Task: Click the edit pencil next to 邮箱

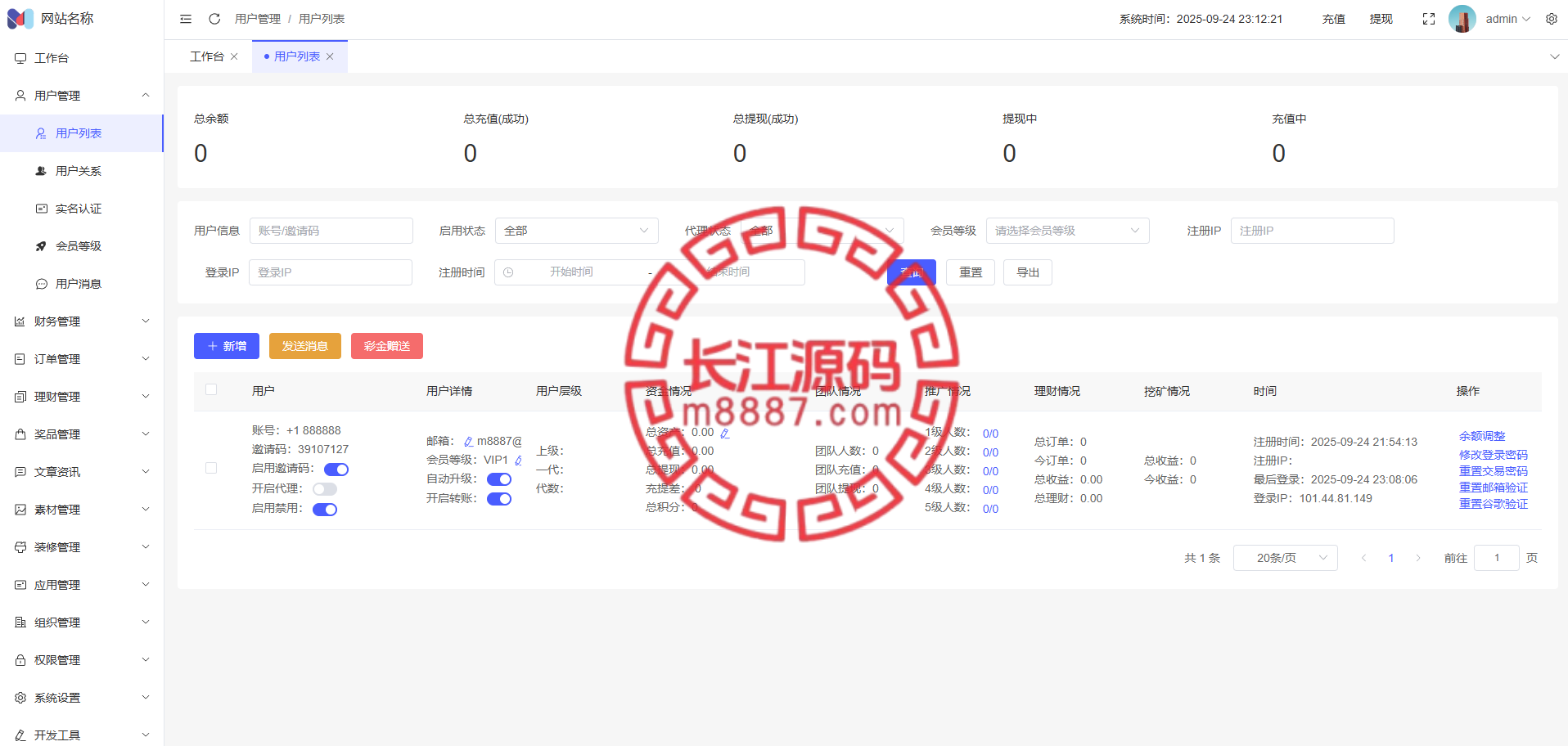Action: click(x=468, y=442)
